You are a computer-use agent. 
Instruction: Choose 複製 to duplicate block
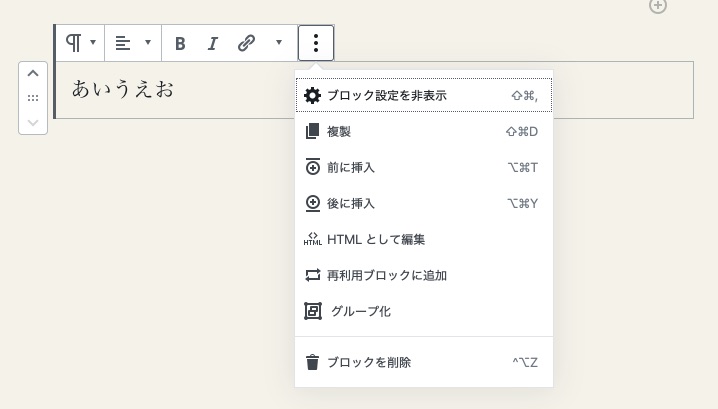[424, 131]
